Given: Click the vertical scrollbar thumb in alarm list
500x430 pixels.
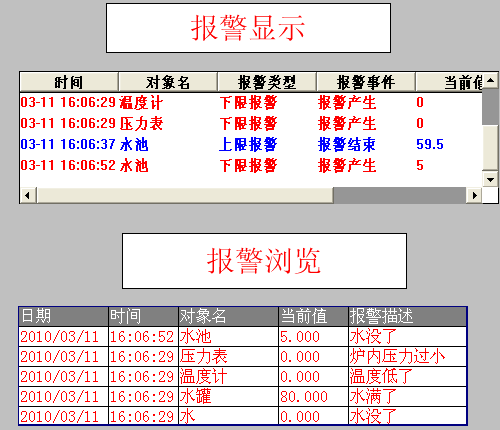Looking at the screenshot, I should pos(490,147).
